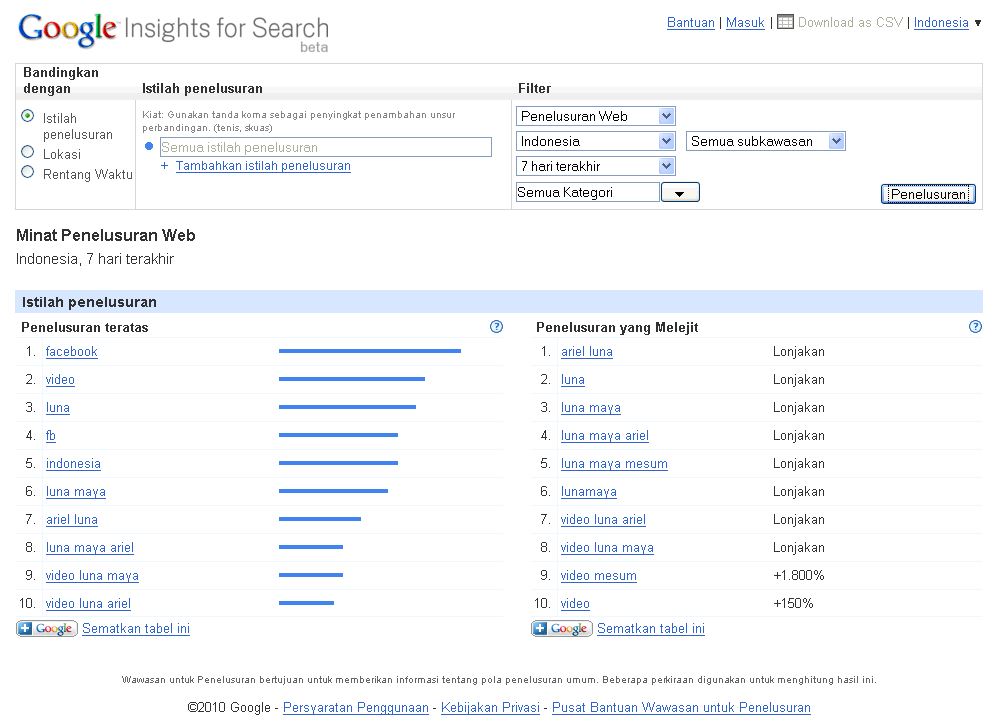The image size is (999, 728).
Task: Select the Istilah penelusuran radio button
Action: tap(27, 116)
